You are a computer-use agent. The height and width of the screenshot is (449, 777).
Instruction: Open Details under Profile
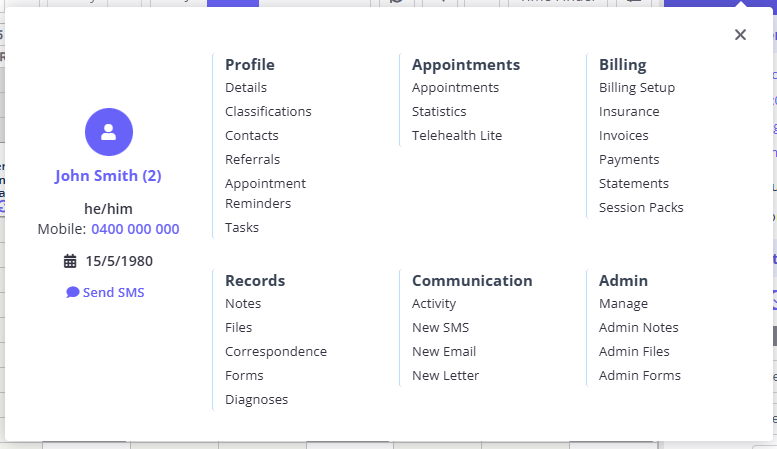[x=246, y=88]
